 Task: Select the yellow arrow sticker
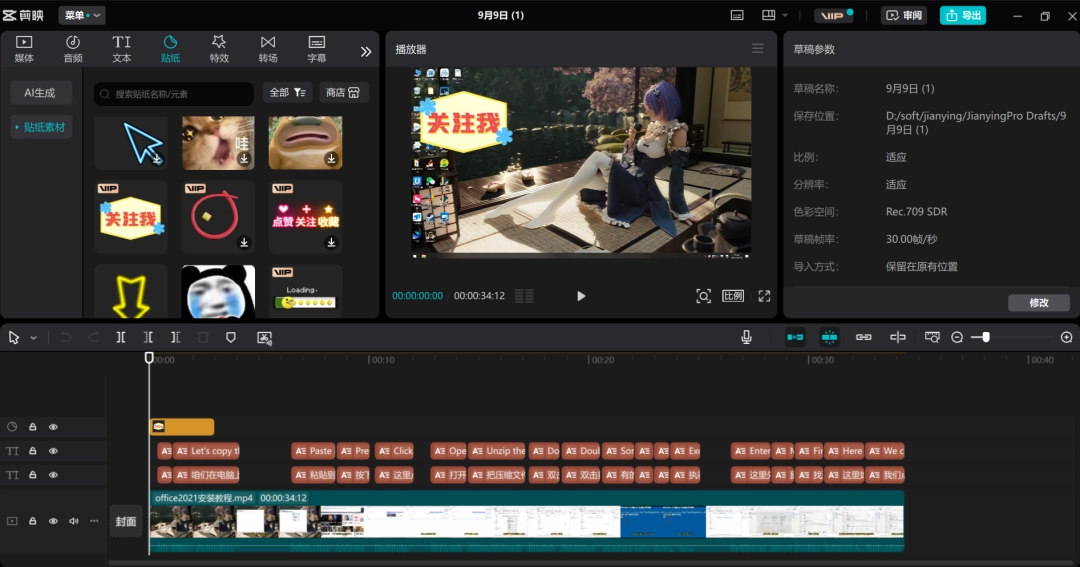point(131,291)
